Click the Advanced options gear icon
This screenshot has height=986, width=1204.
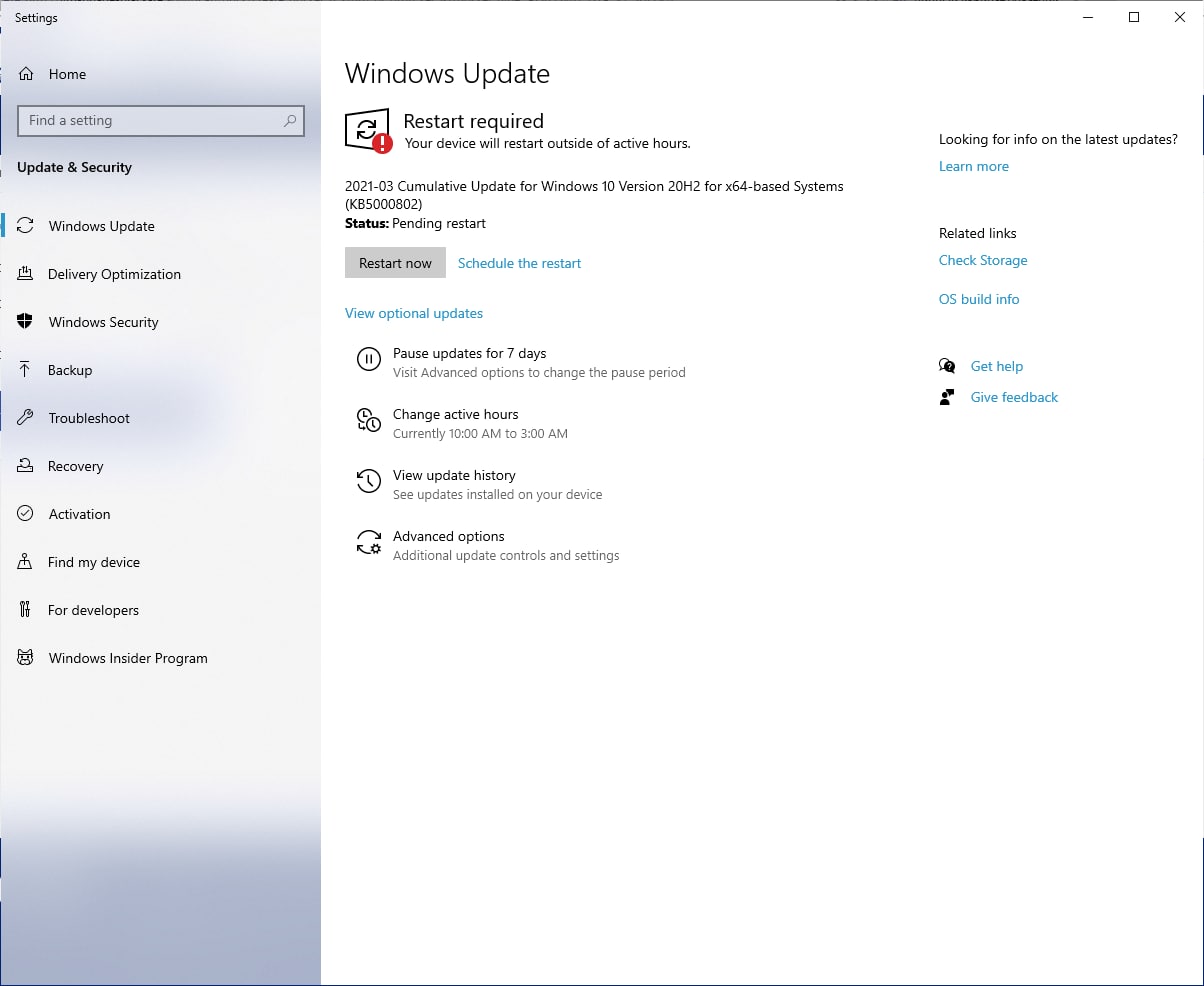point(369,543)
